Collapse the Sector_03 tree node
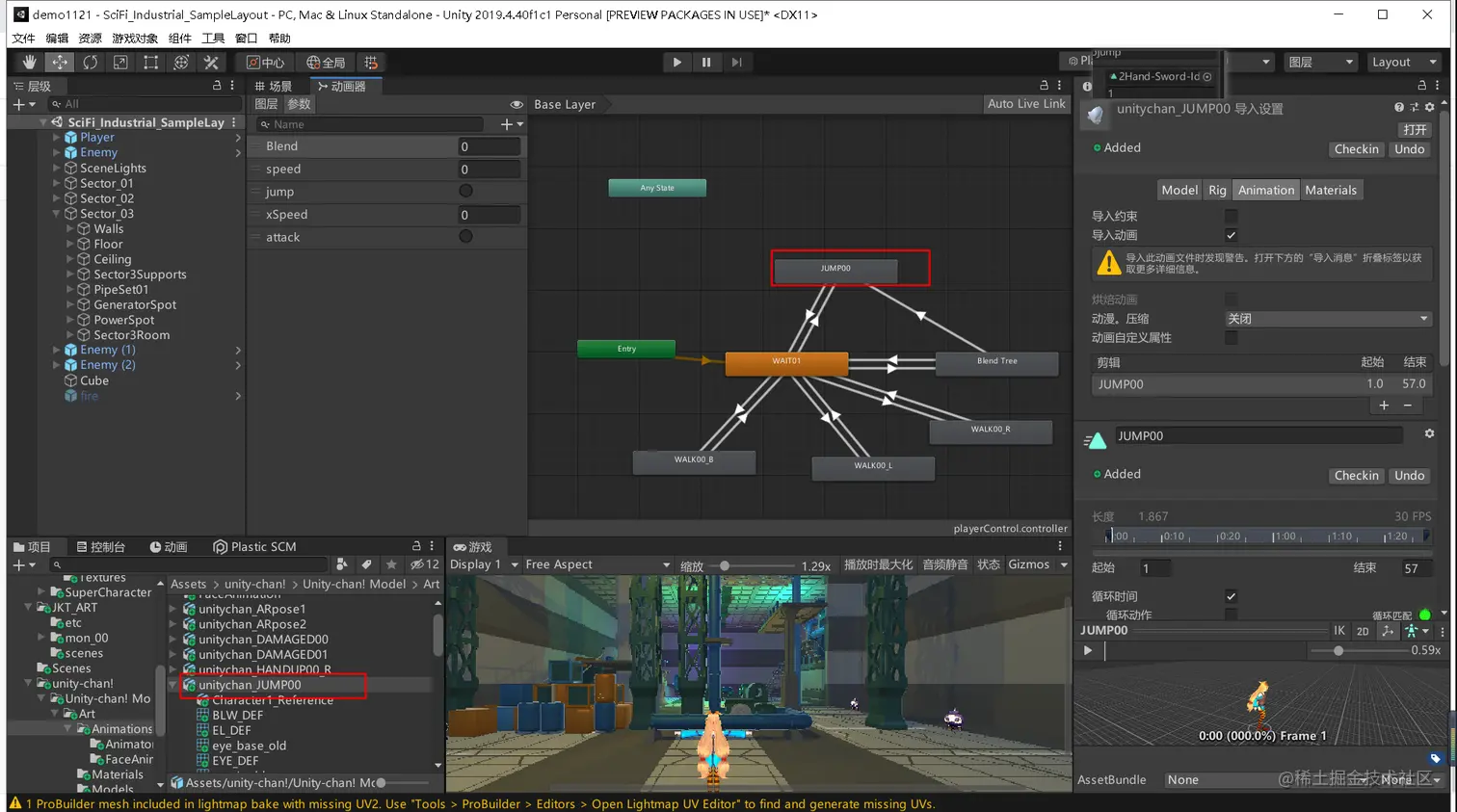Viewport: 1457px width, 812px height. point(57,214)
